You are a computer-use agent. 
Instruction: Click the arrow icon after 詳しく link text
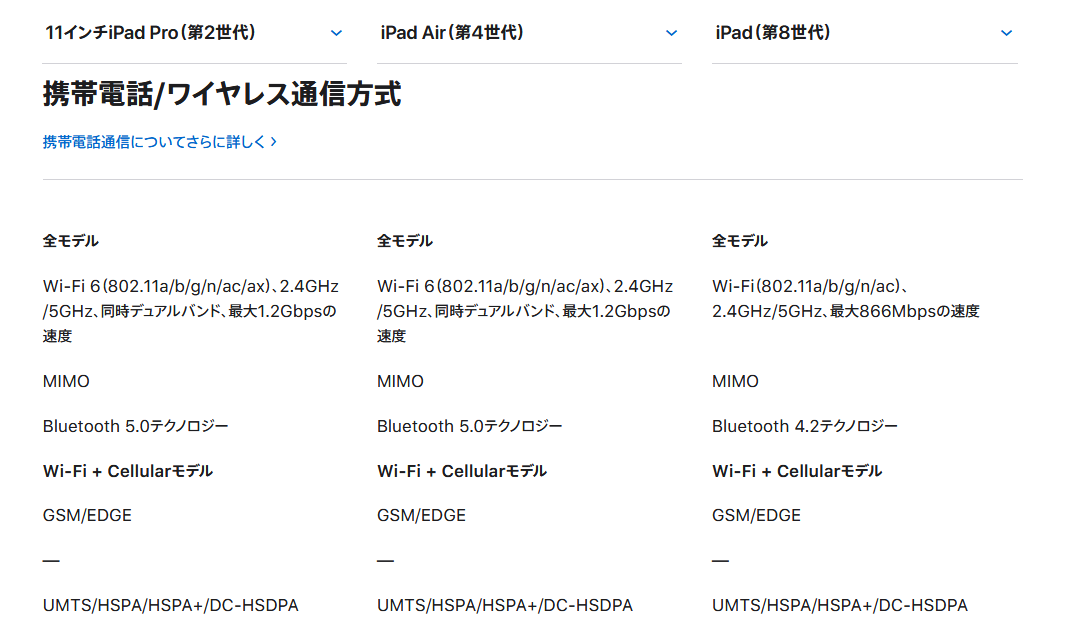(x=273, y=142)
